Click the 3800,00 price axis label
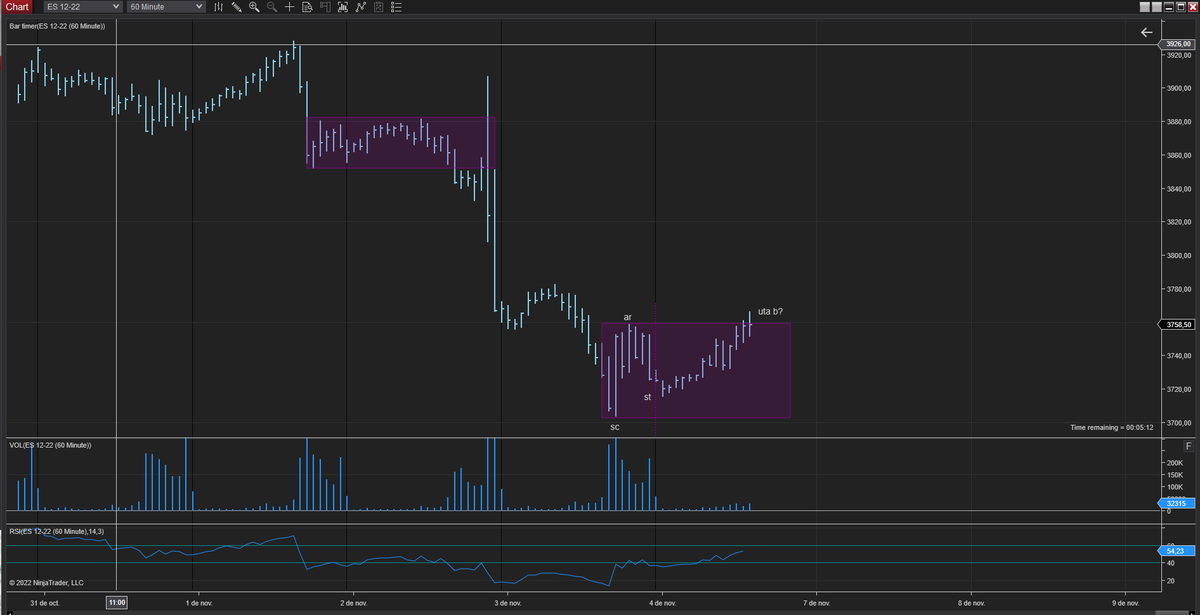Screen dimensions: 1200x615 tap(1178, 256)
